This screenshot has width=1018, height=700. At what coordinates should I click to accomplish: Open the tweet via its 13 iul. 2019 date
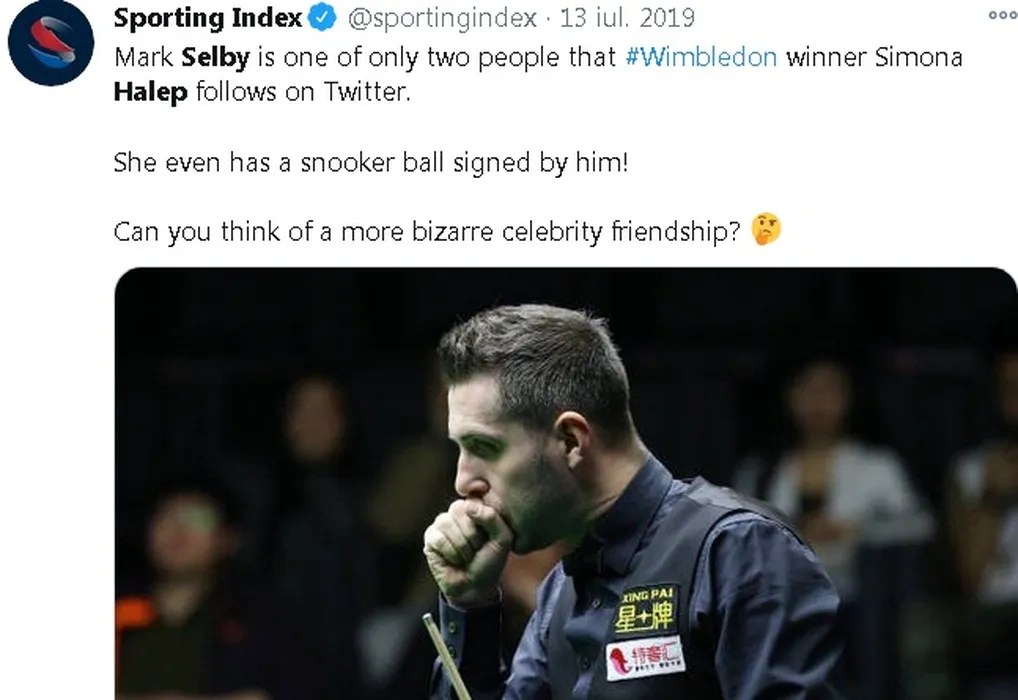tap(627, 18)
